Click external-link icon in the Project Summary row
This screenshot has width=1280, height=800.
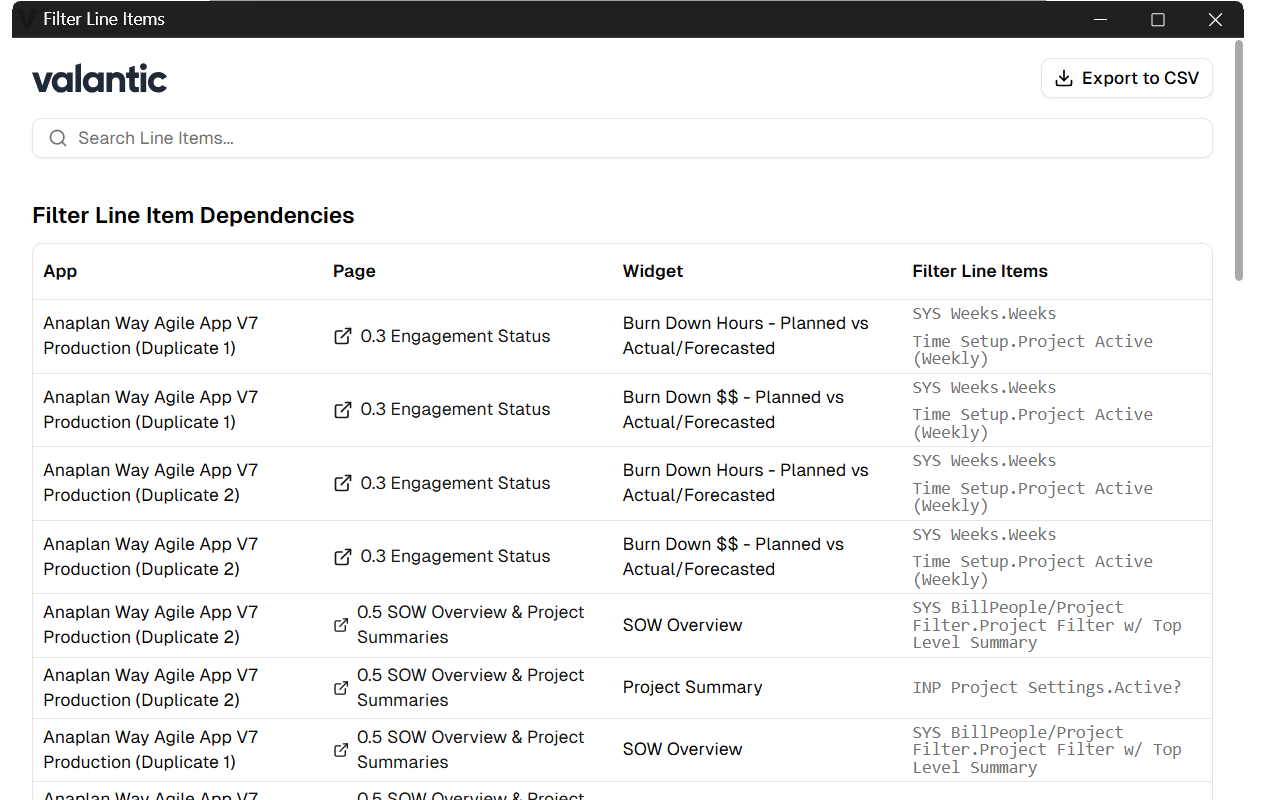point(341,688)
